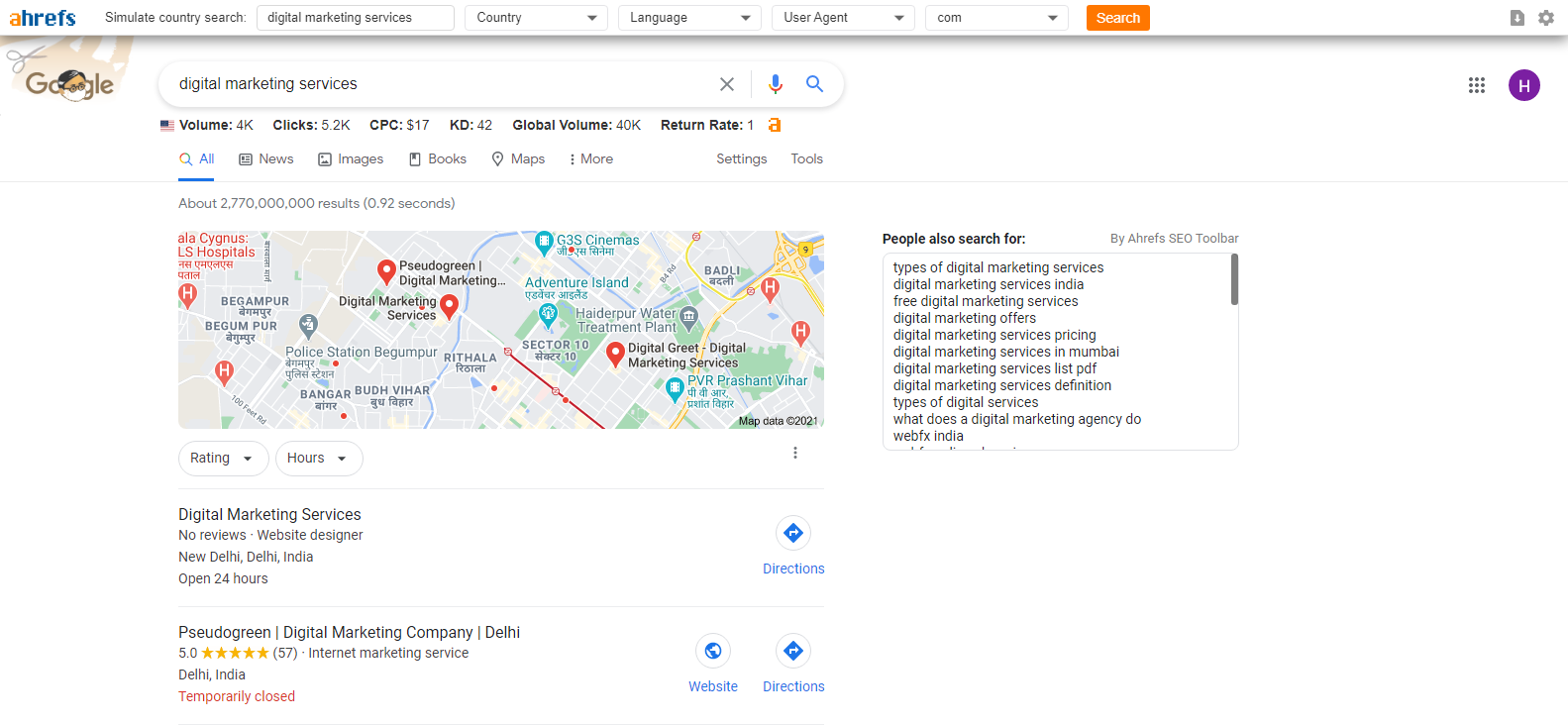This screenshot has height=725, width=1568.
Task: Click Adventure Island map marker
Action: coord(549,315)
